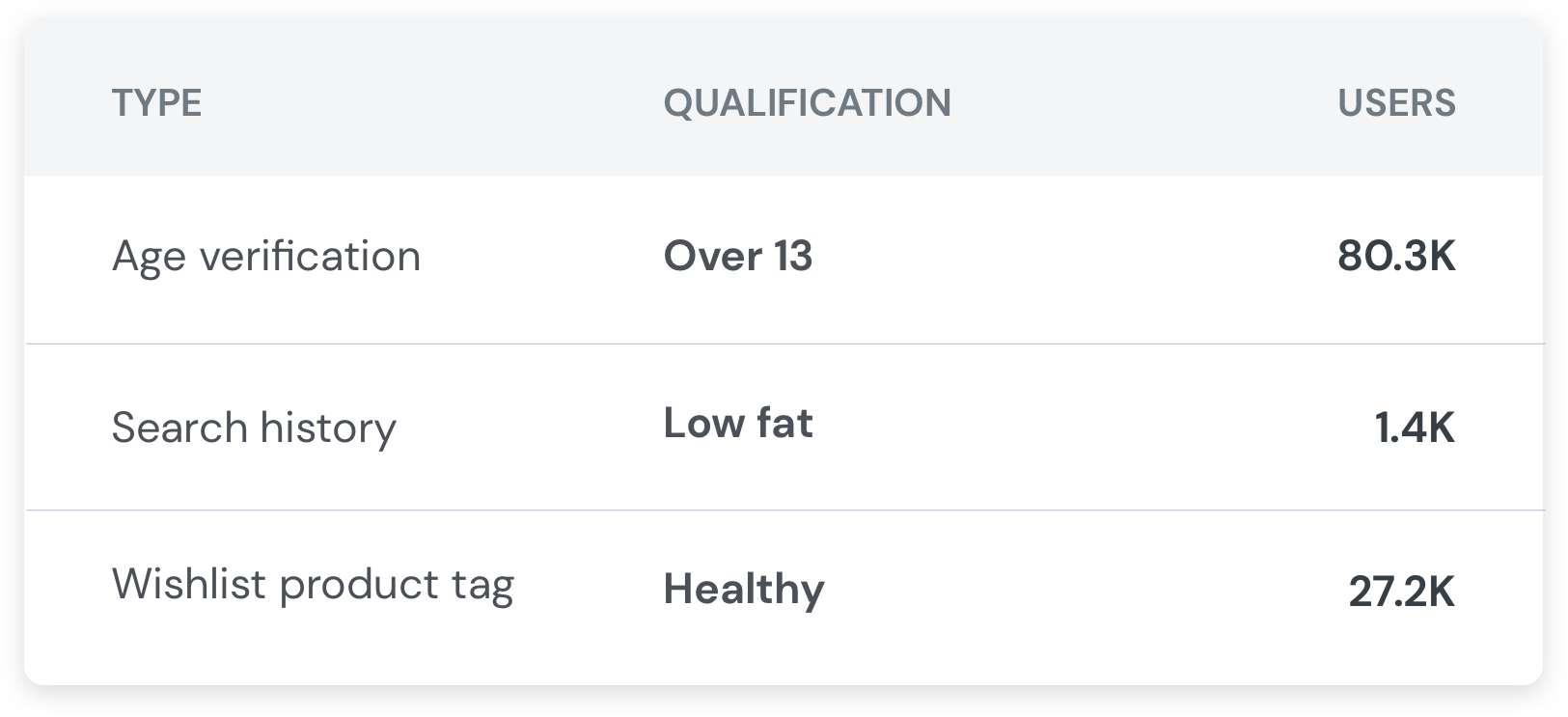Image resolution: width=1568 pixels, height=717 pixels.
Task: Sort by the TYPE column header
Action: pyautogui.click(x=156, y=102)
